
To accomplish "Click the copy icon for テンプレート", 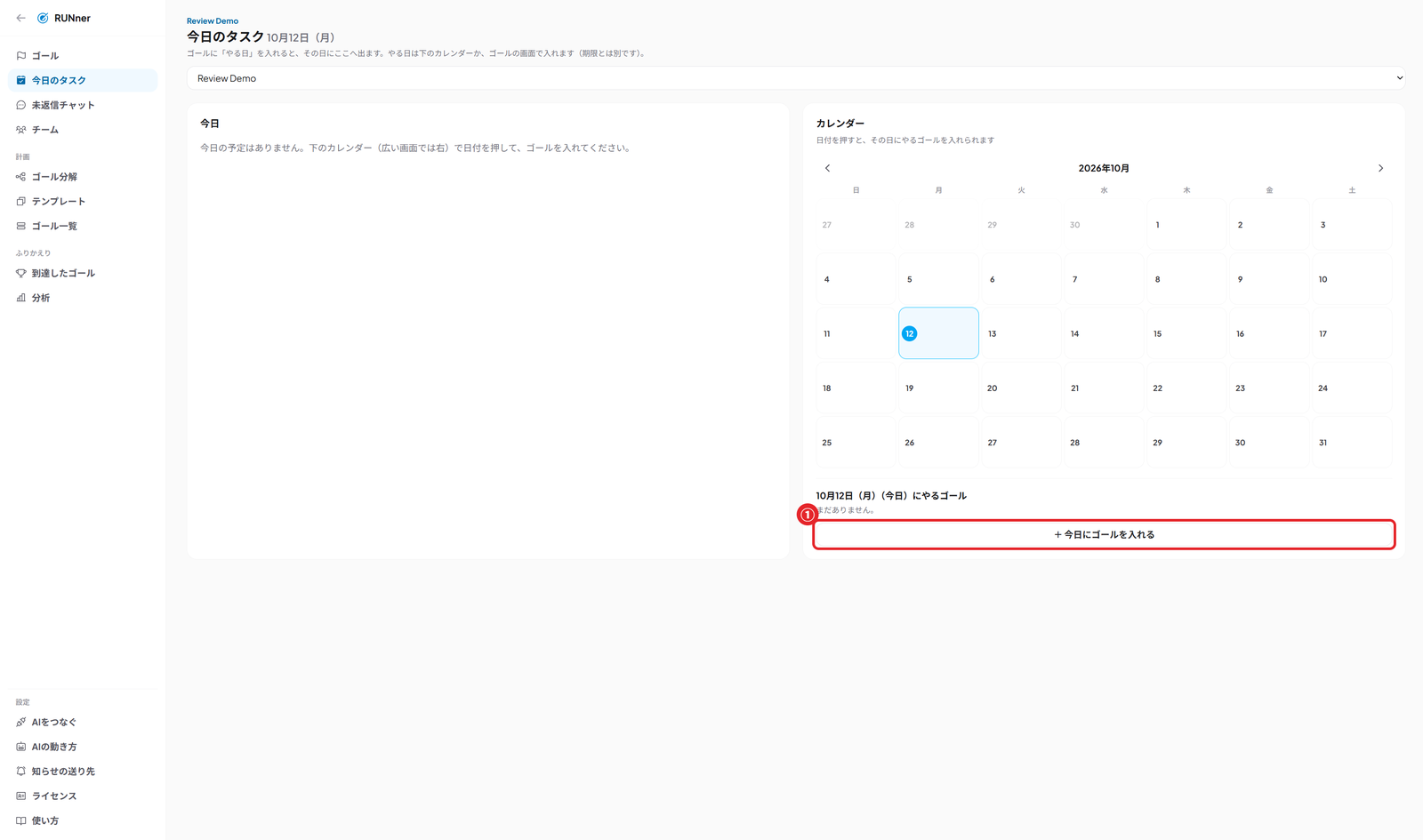I will click(21, 202).
